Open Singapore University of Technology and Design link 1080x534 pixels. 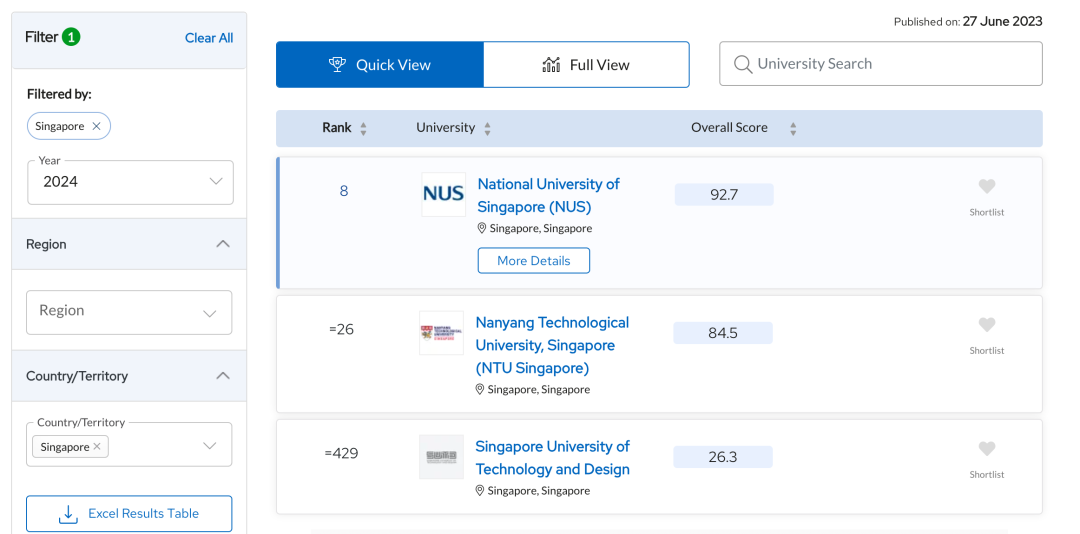552,458
